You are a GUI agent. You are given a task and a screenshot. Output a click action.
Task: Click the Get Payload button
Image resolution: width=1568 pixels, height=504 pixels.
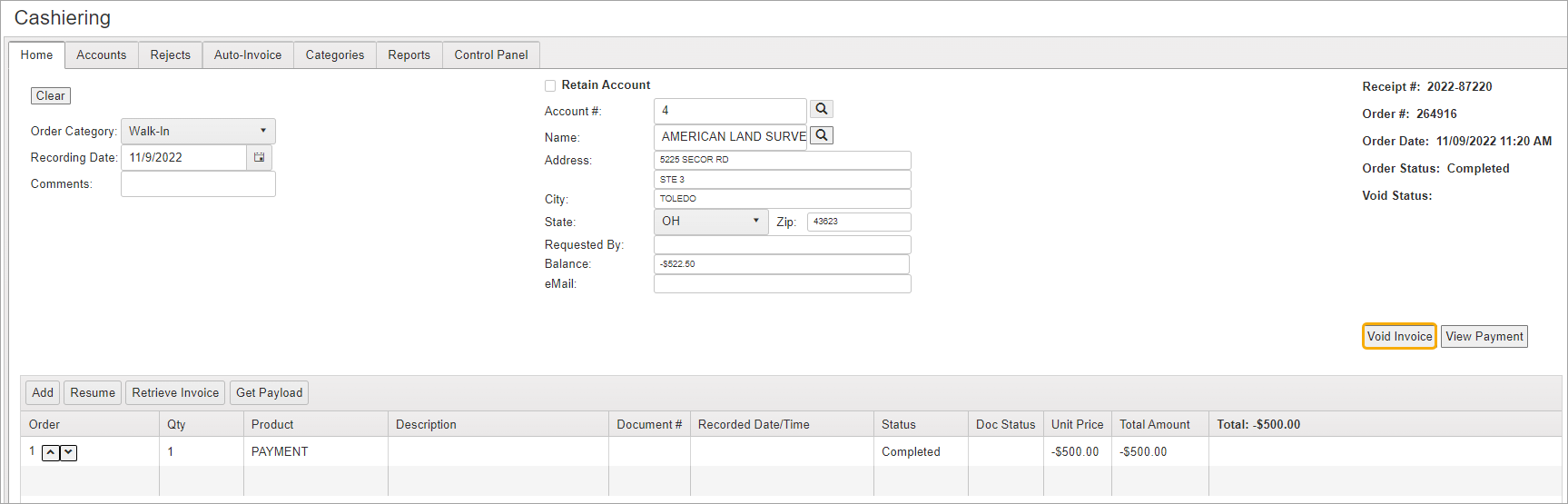(x=269, y=392)
